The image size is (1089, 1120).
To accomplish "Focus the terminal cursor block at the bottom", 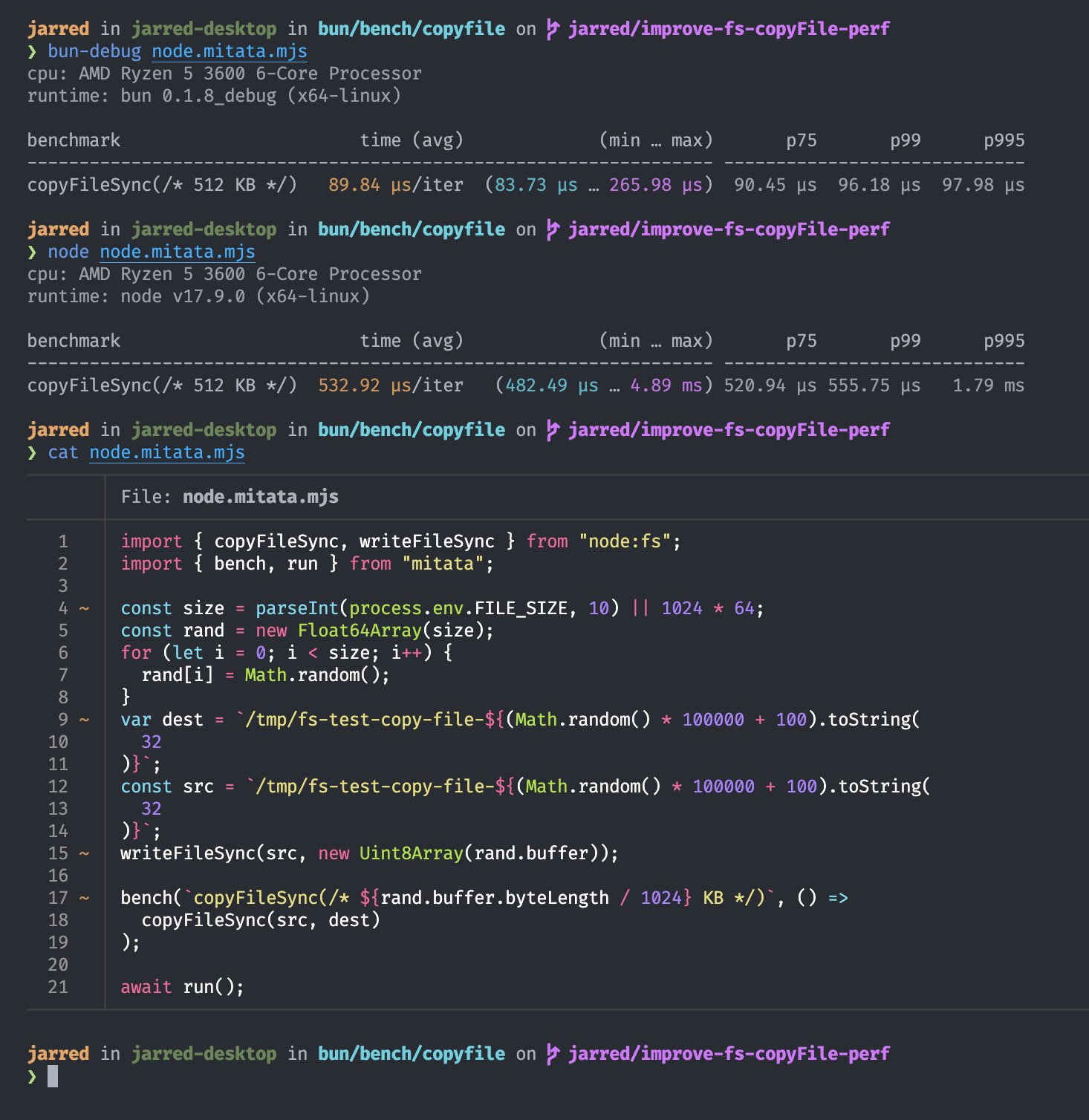I will click(53, 1076).
